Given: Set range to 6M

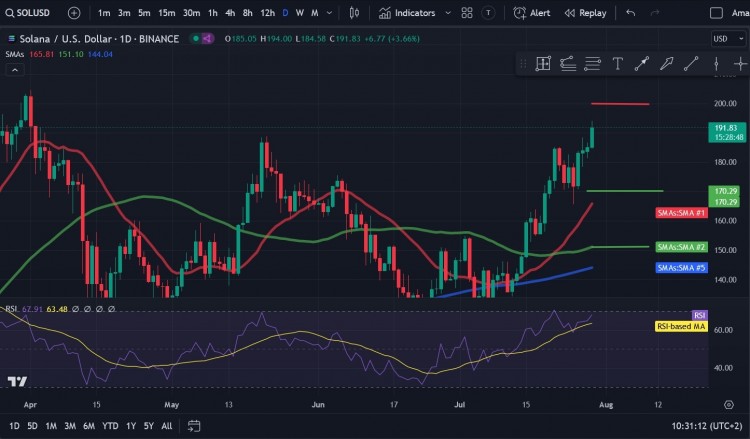Looking at the screenshot, I should click(89, 426).
